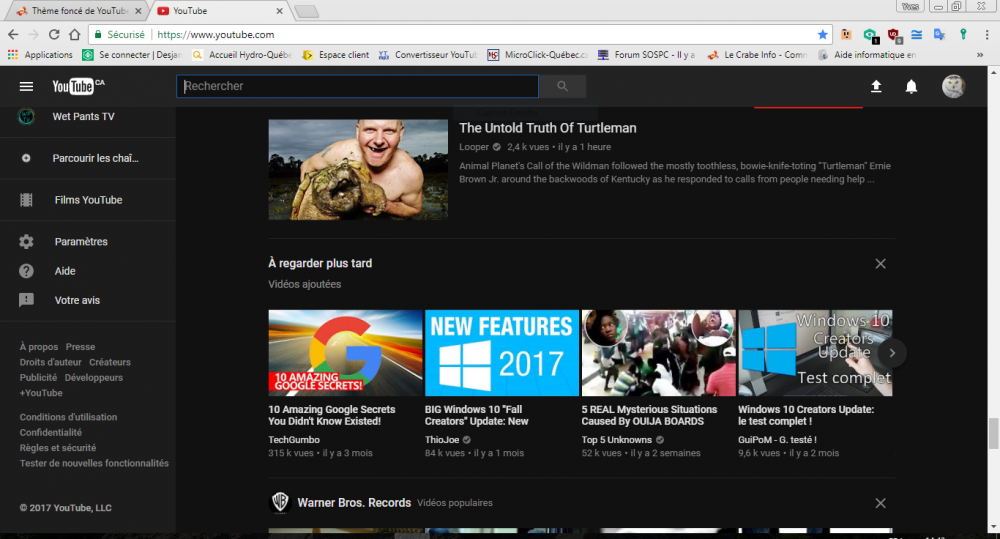Viewport: 1000px width, 539px height.
Task: Switch to the Thème foncé de YouTube tab
Action: 75,10
